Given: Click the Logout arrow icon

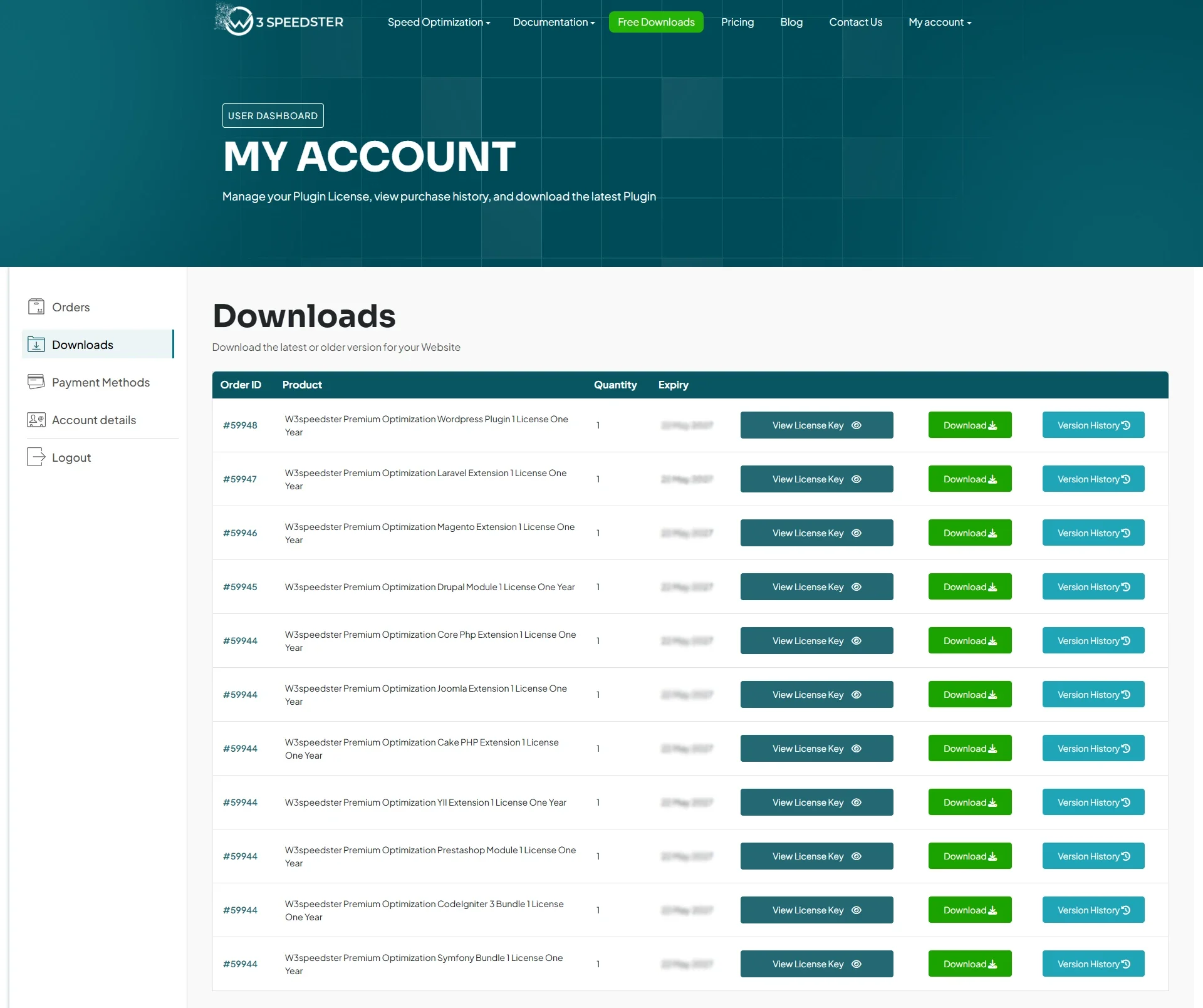Looking at the screenshot, I should click(x=36, y=457).
